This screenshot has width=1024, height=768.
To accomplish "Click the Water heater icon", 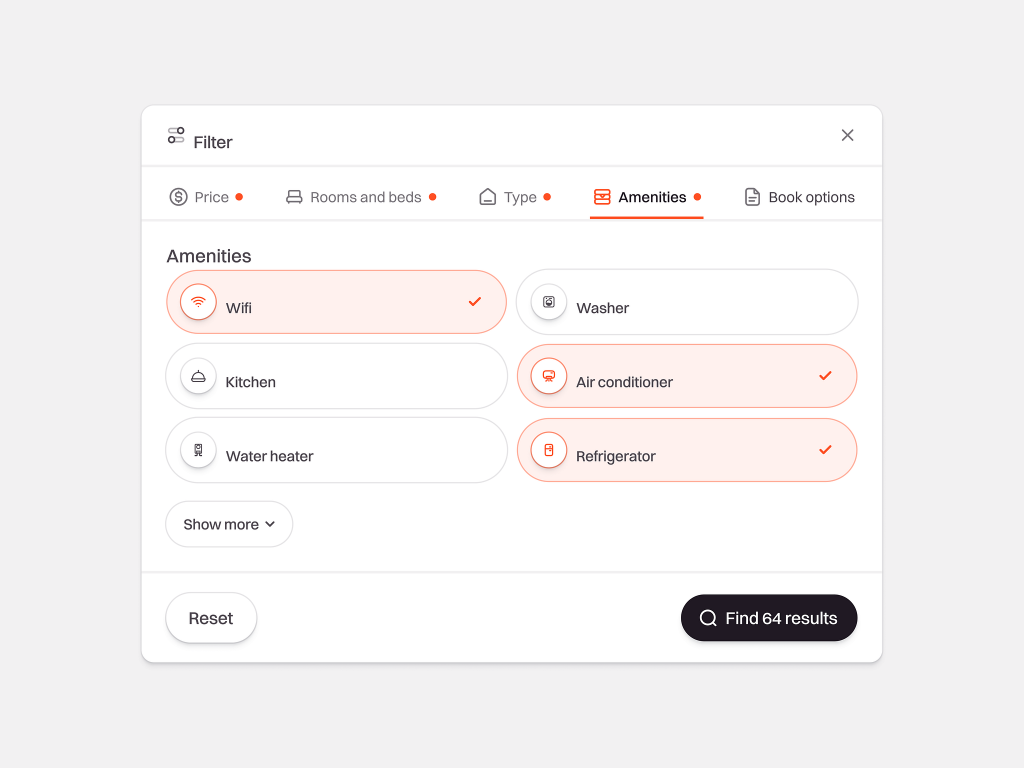I will point(198,450).
